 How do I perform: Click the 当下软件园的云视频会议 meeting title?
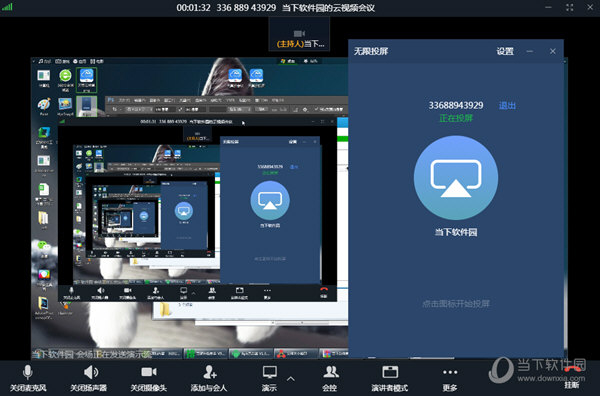tap(328, 8)
